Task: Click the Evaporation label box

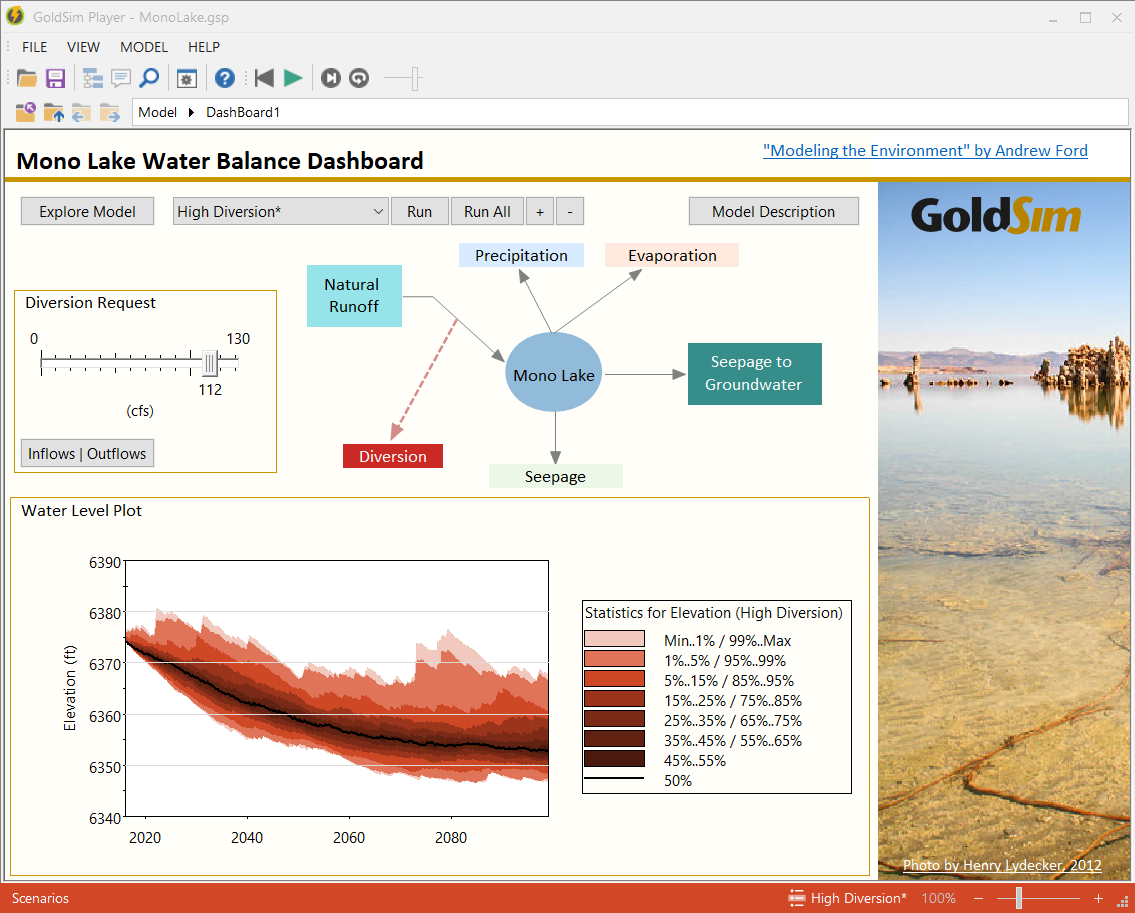Action: point(672,256)
